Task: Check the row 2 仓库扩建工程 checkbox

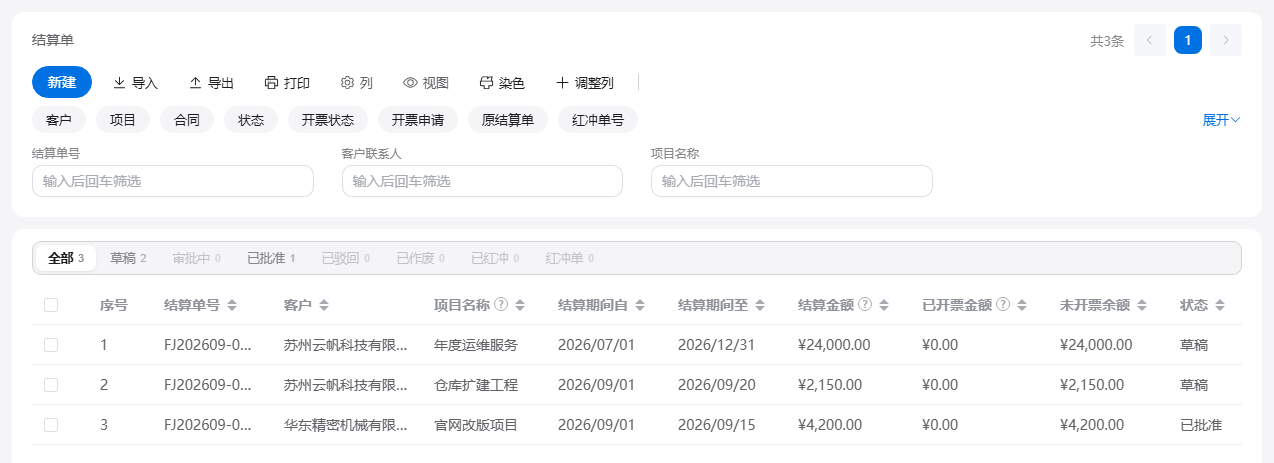Action: pos(51,385)
